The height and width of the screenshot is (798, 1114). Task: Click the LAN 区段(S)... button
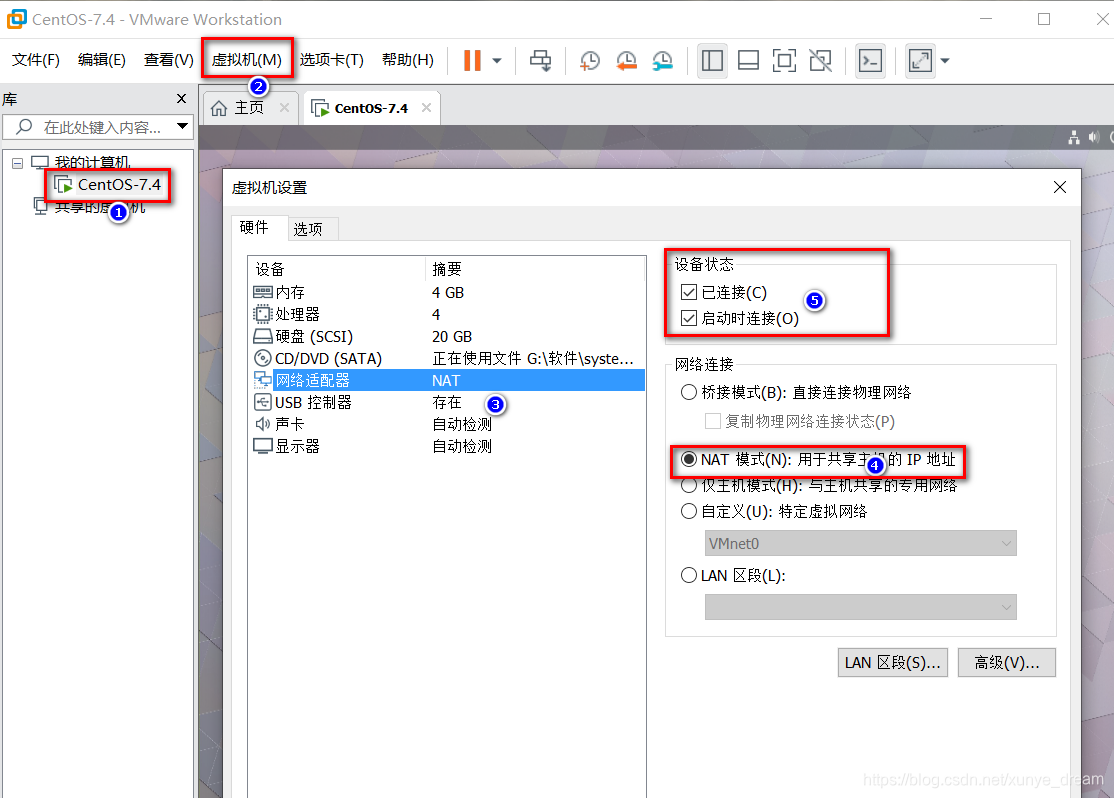pyautogui.click(x=892, y=662)
